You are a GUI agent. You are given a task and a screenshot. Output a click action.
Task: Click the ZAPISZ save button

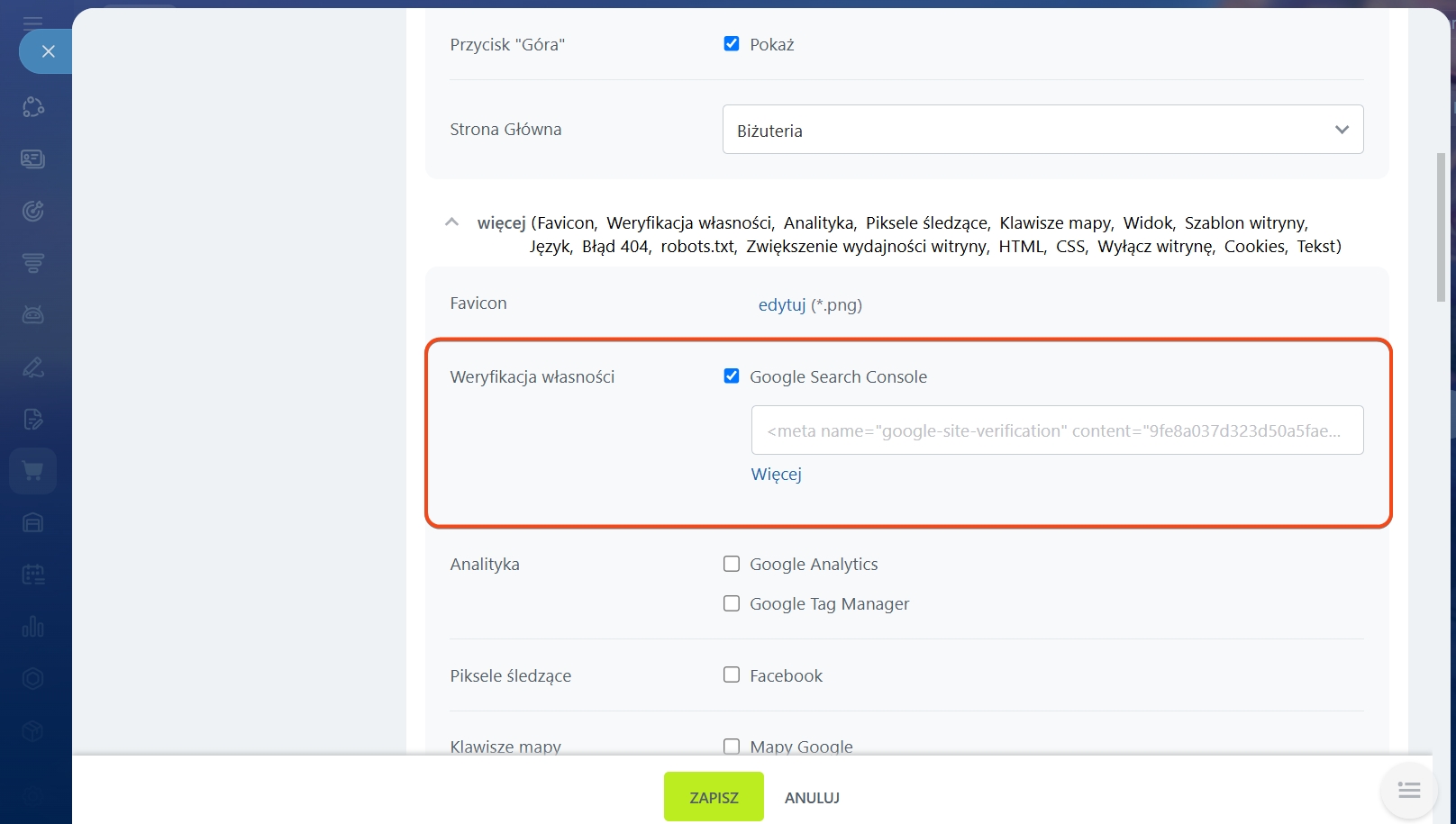714,797
